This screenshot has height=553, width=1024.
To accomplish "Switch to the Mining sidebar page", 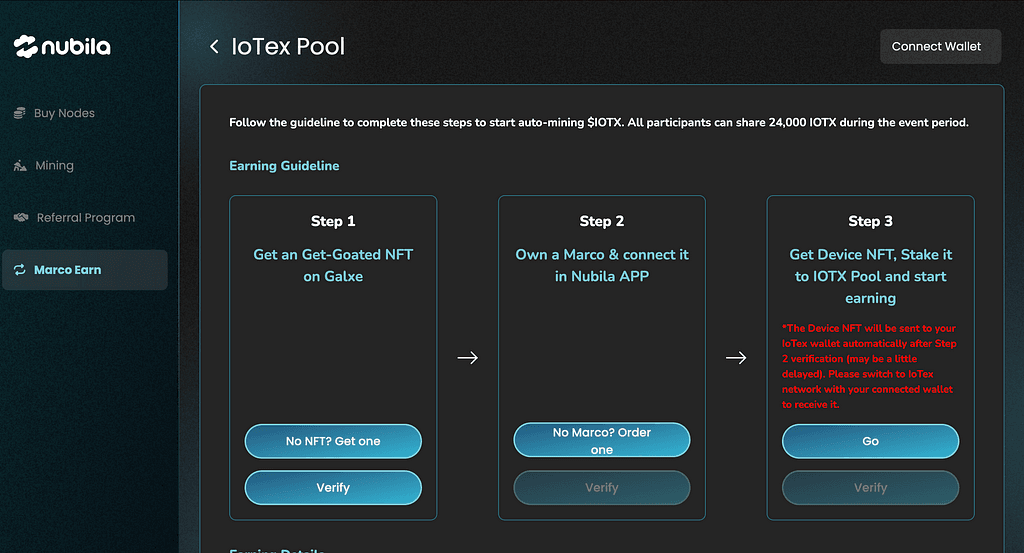I will pos(54,166).
